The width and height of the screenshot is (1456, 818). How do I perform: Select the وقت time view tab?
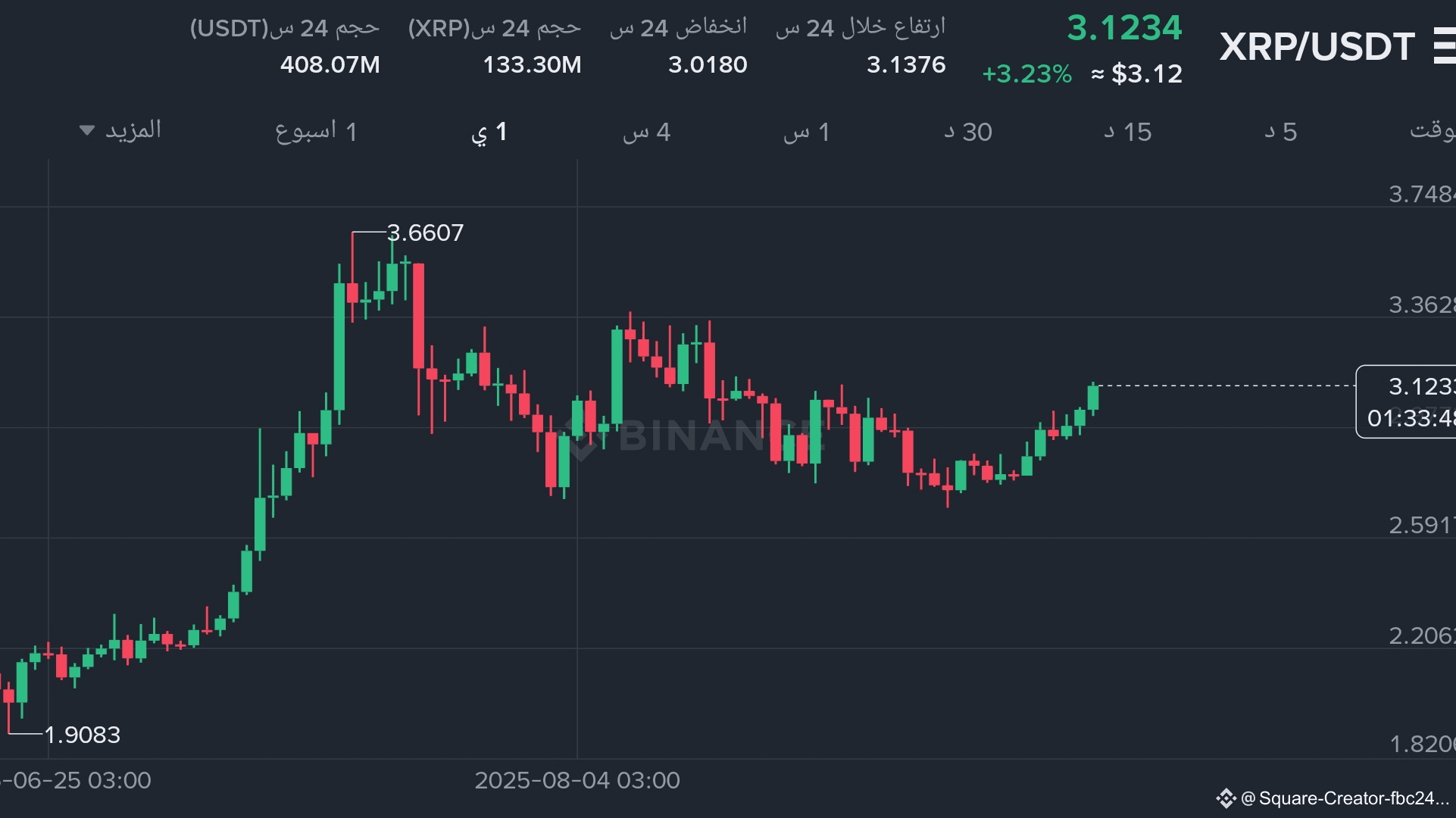1432,130
